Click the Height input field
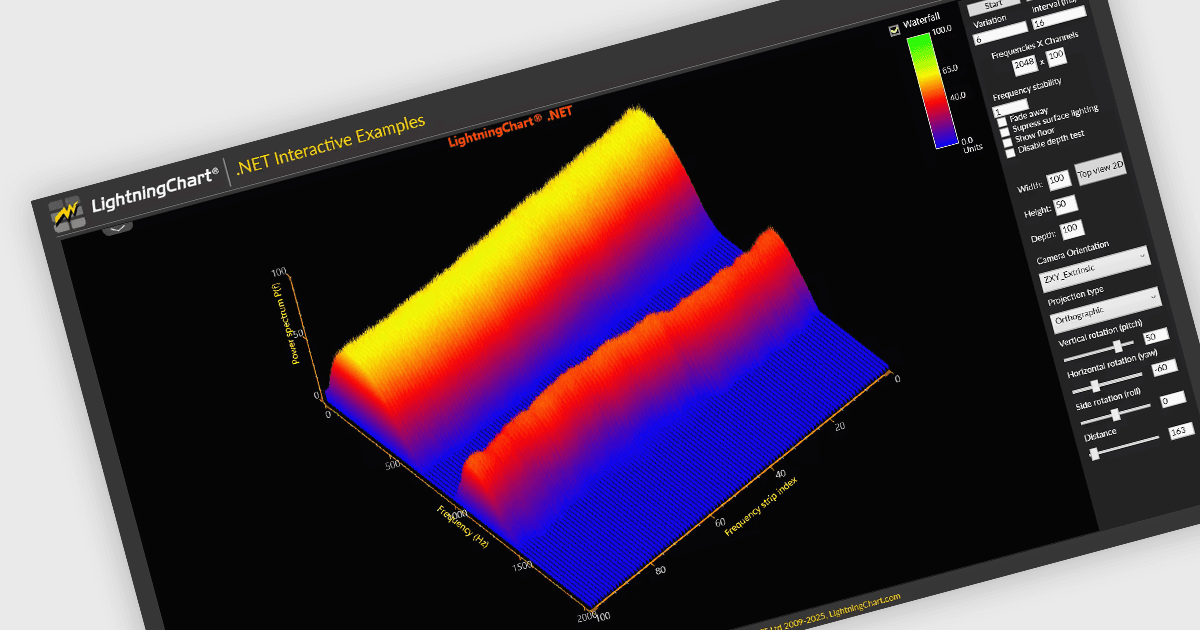Image resolution: width=1200 pixels, height=630 pixels. tap(1066, 205)
